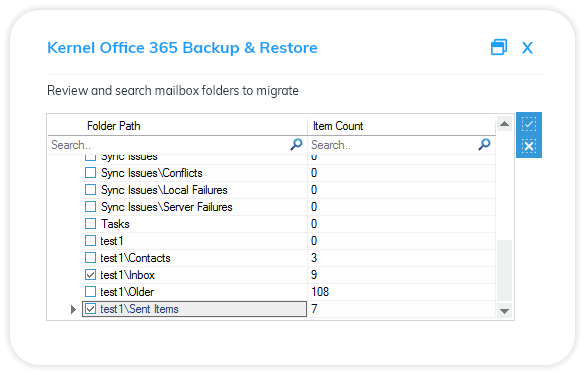
Task: Check the test1\Contacts checkbox
Action: [90, 257]
